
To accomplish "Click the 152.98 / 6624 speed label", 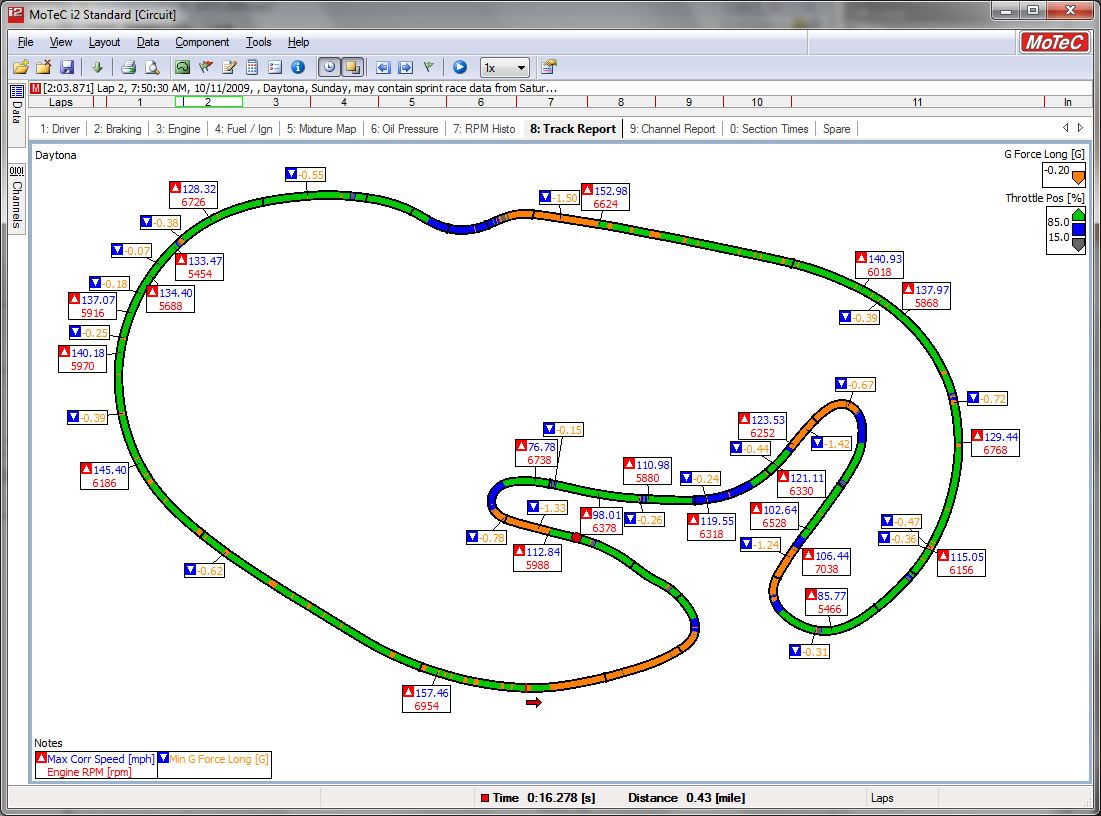I will coord(605,197).
